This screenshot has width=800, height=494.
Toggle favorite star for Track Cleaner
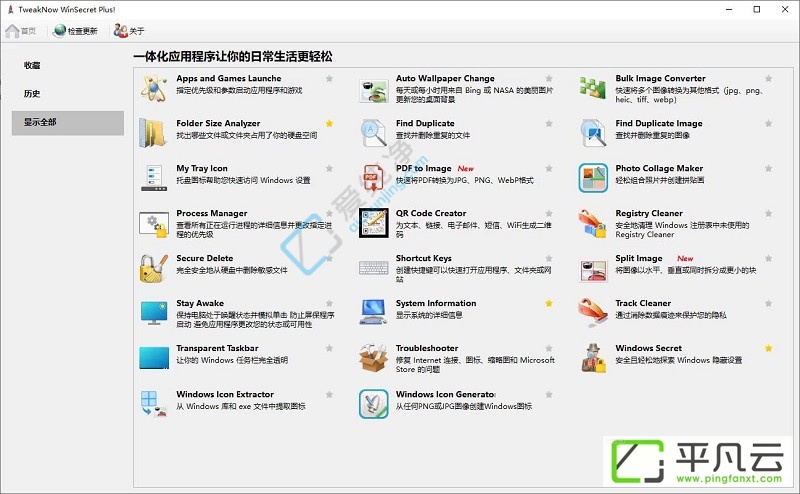(x=768, y=303)
